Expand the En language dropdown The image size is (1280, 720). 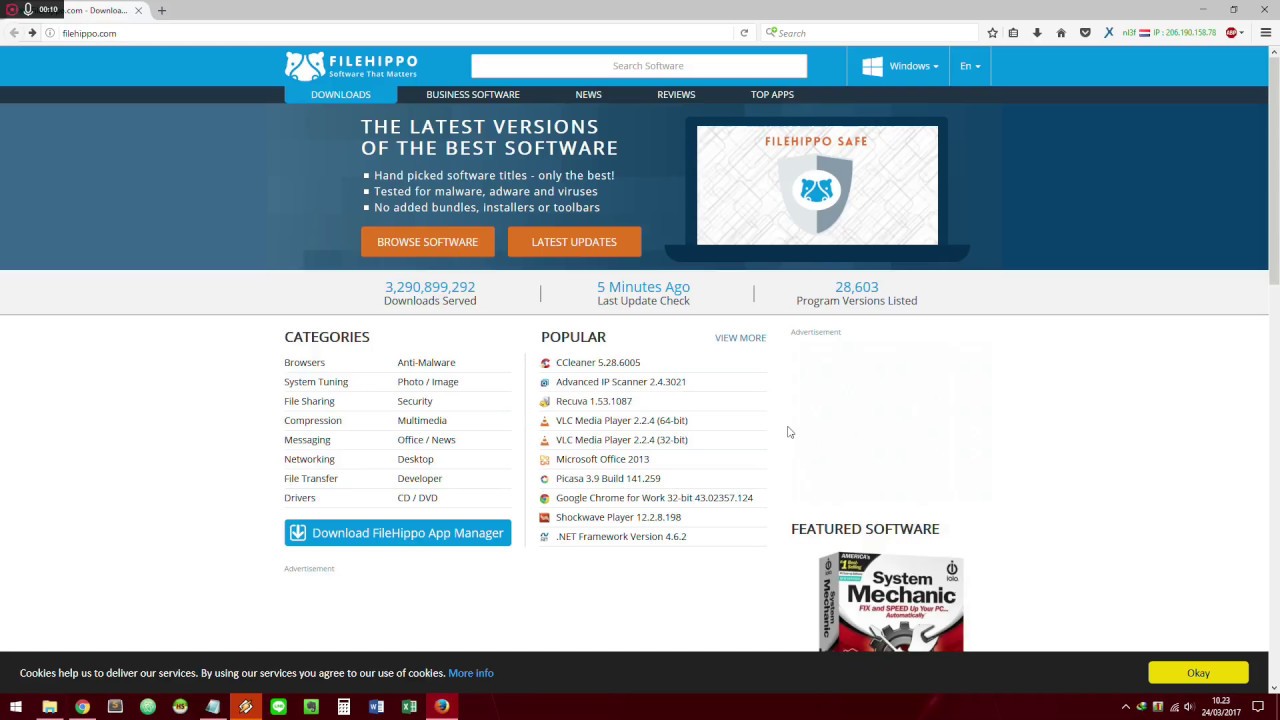pyautogui.click(x=970, y=66)
